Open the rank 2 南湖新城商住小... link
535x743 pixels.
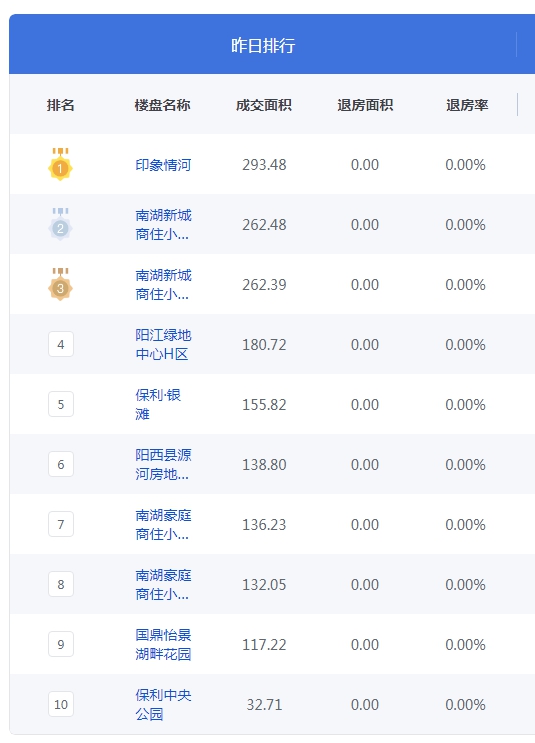tap(163, 225)
